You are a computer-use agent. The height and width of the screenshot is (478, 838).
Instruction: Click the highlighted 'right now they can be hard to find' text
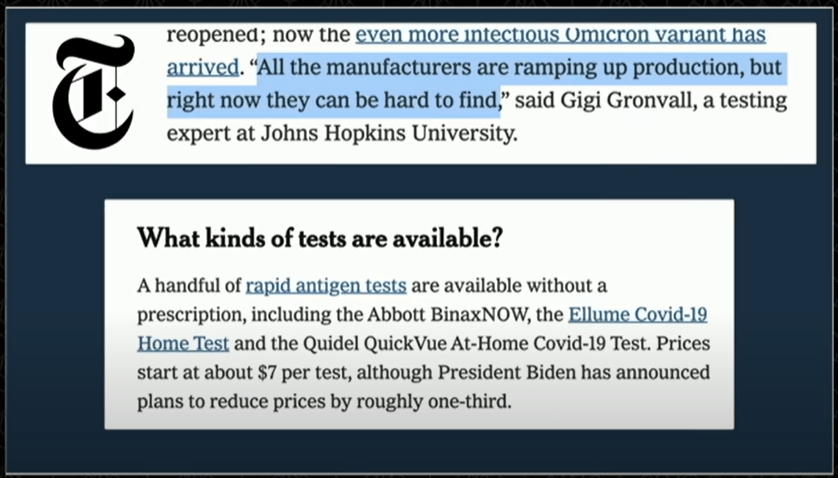pos(332,101)
